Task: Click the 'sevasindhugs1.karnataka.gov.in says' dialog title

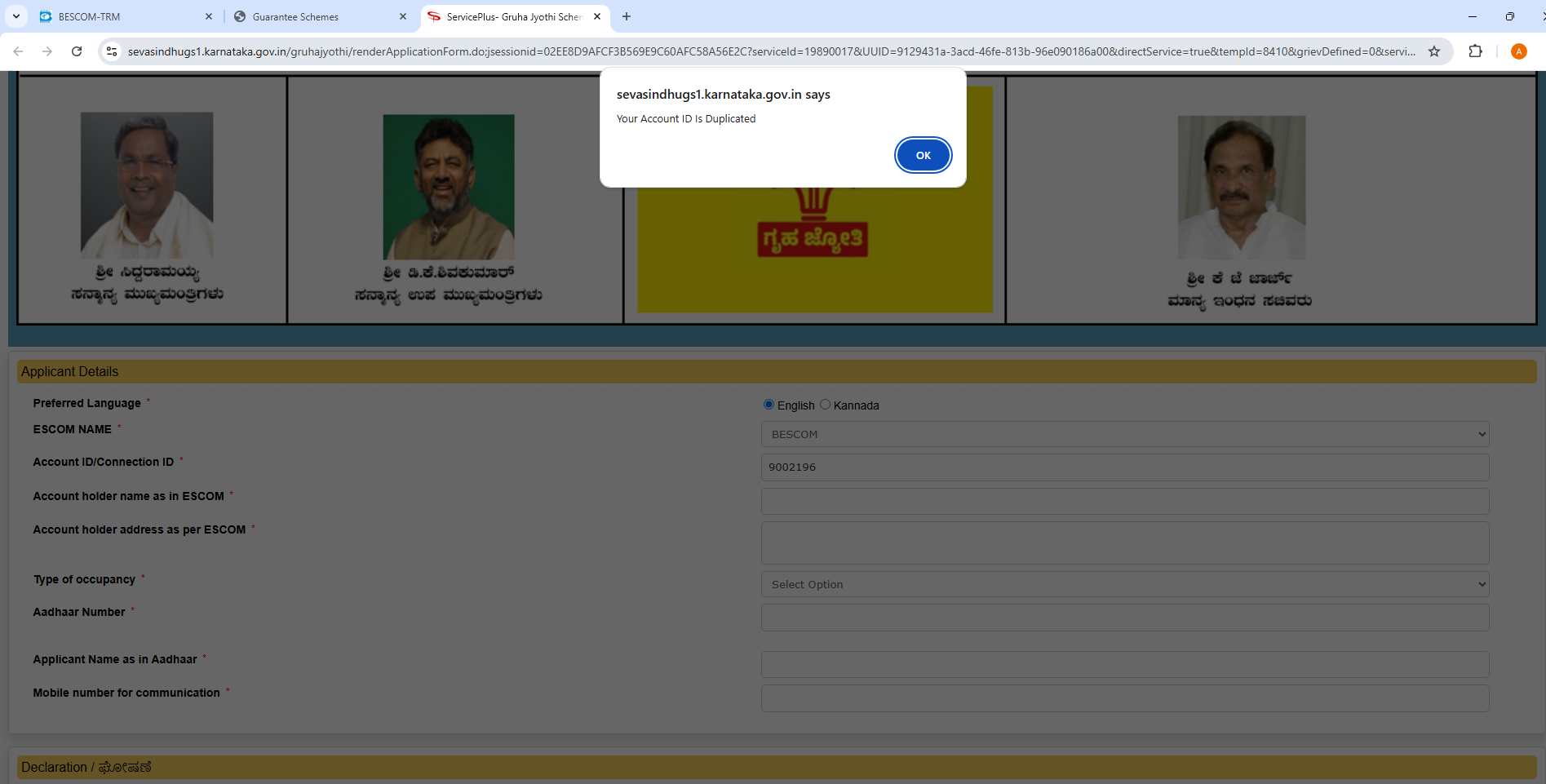Action: (x=724, y=95)
